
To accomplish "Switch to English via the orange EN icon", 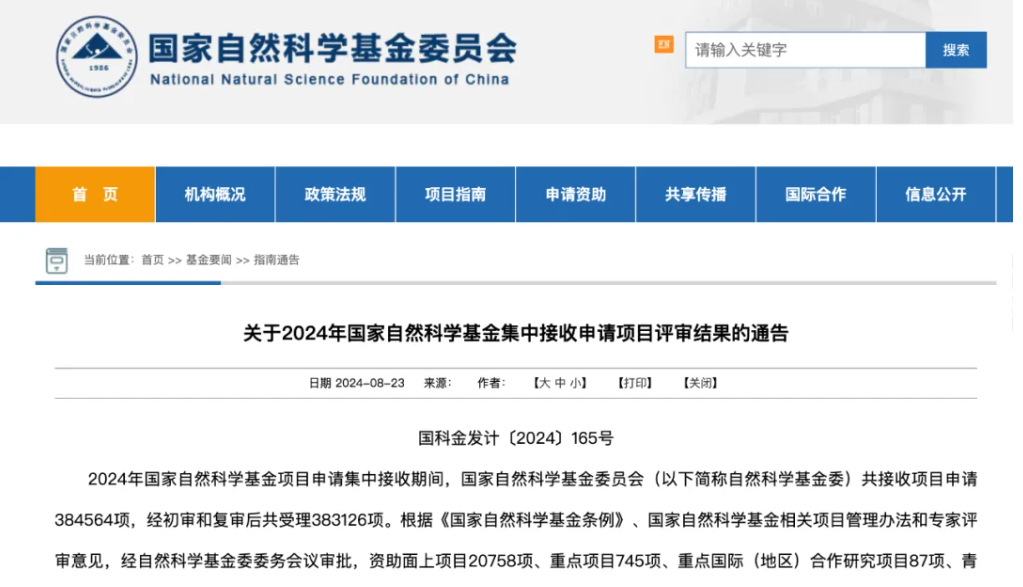I will click(x=664, y=44).
